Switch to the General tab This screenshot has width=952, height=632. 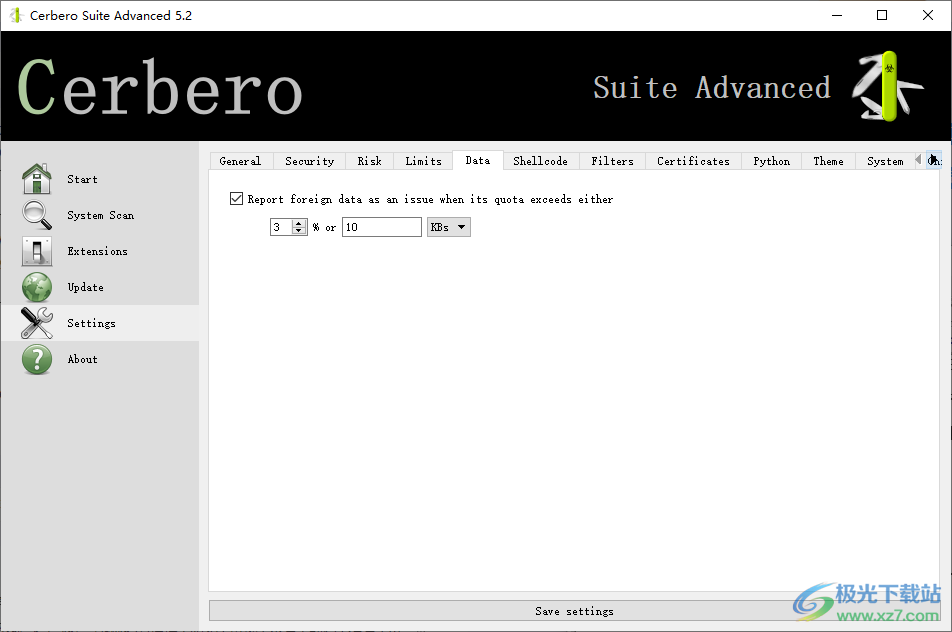point(240,161)
